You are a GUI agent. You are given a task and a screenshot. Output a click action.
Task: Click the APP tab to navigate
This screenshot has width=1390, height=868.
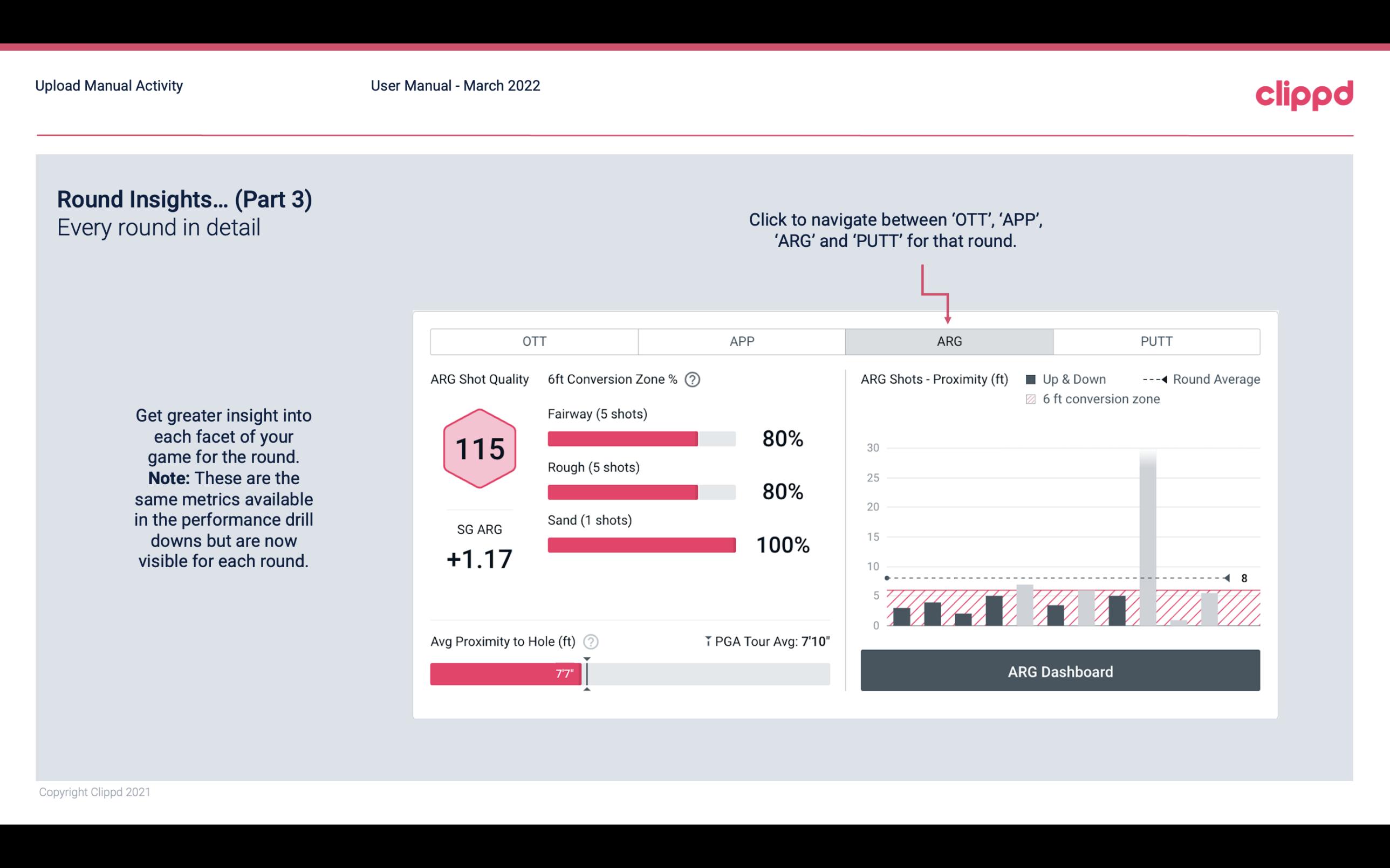pyautogui.click(x=740, y=342)
